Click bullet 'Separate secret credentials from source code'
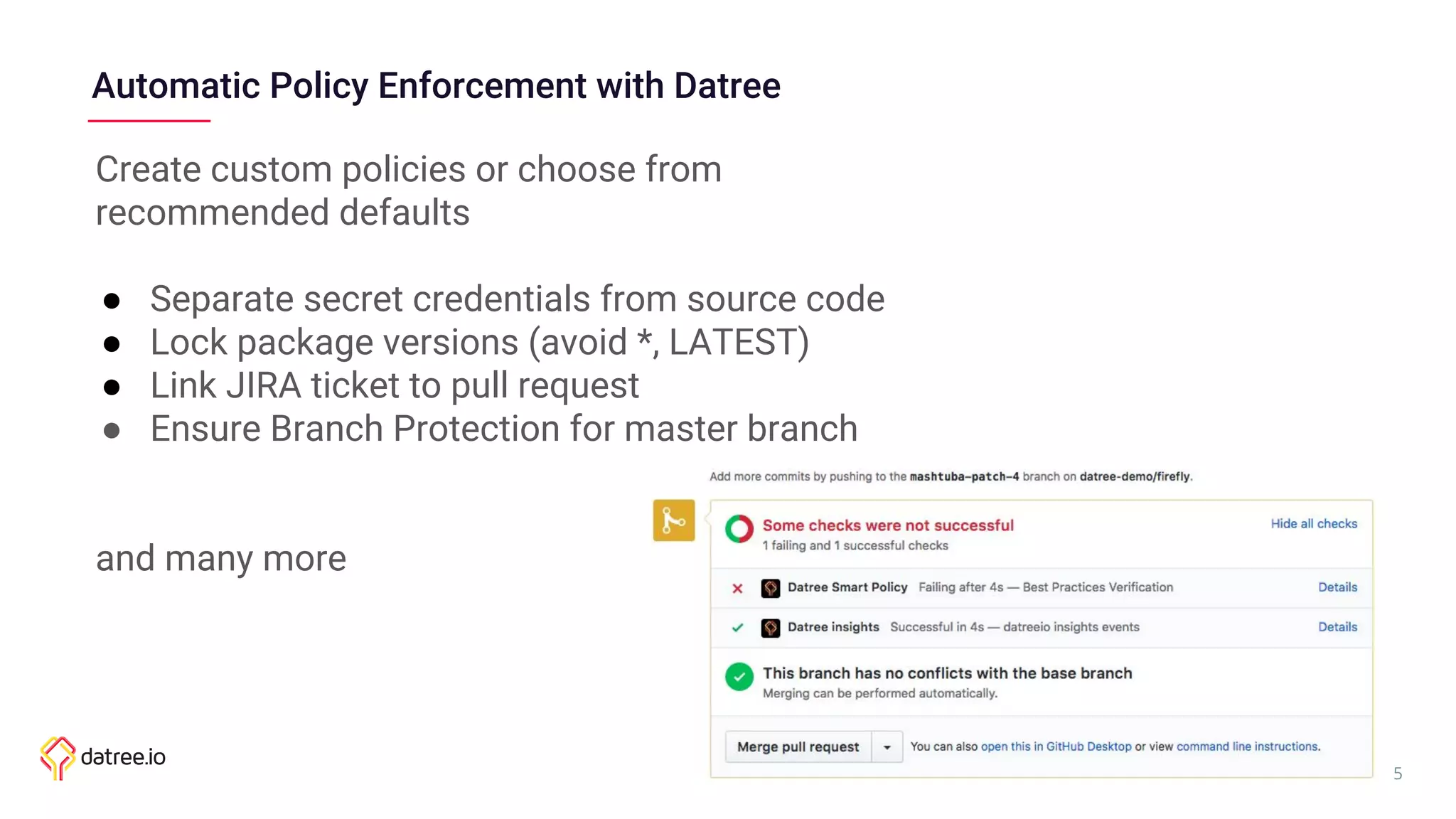This screenshot has width=1456, height=819. point(517,299)
